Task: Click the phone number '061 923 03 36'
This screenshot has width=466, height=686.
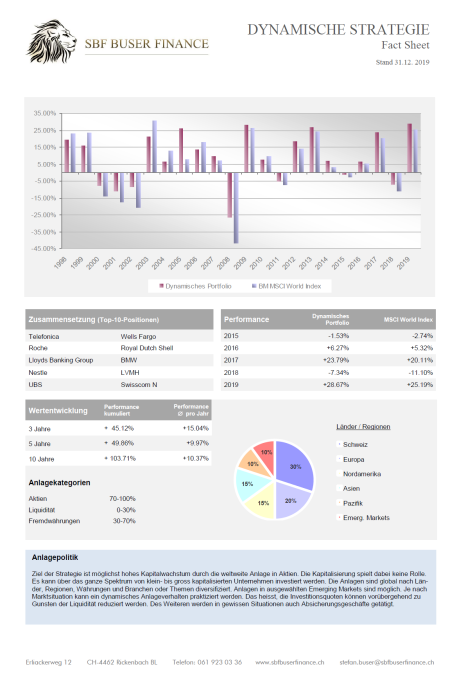Action: (x=219, y=662)
